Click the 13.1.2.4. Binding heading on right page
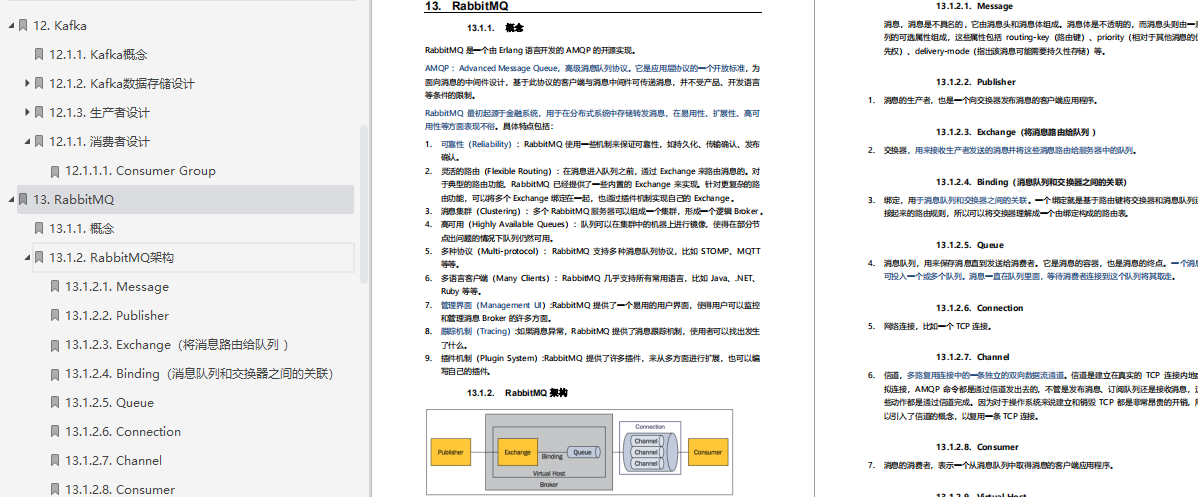Screen dimensions: 1198x497 [x=1031, y=182]
